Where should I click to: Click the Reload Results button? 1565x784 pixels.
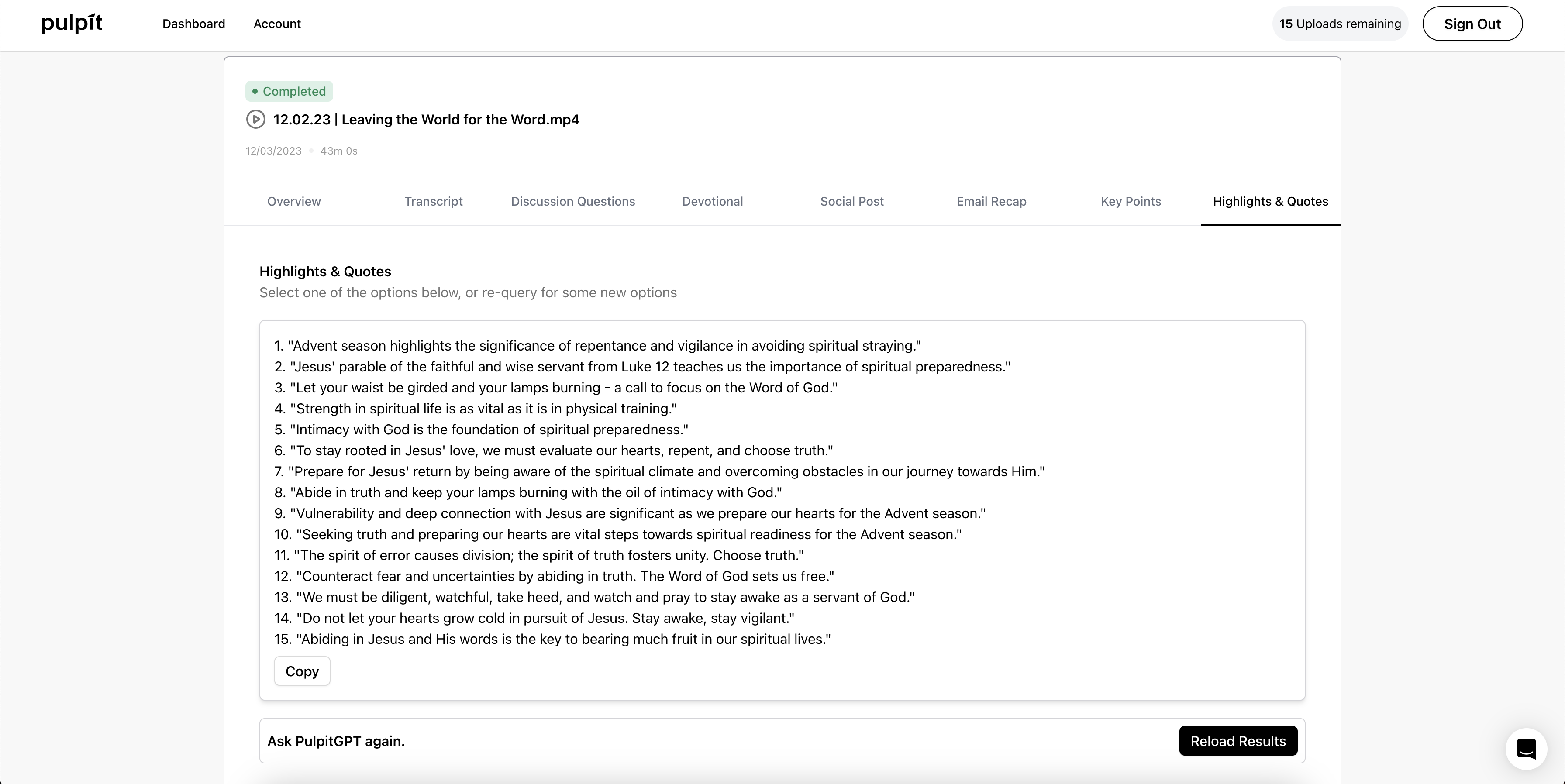click(x=1238, y=741)
